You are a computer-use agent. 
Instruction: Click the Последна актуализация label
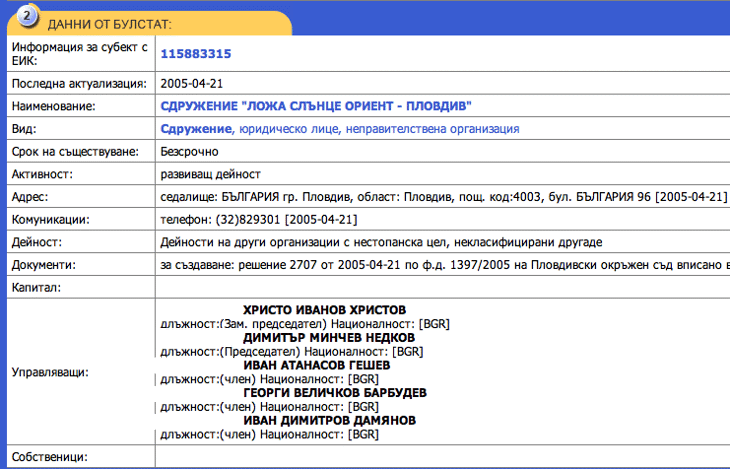79,84
